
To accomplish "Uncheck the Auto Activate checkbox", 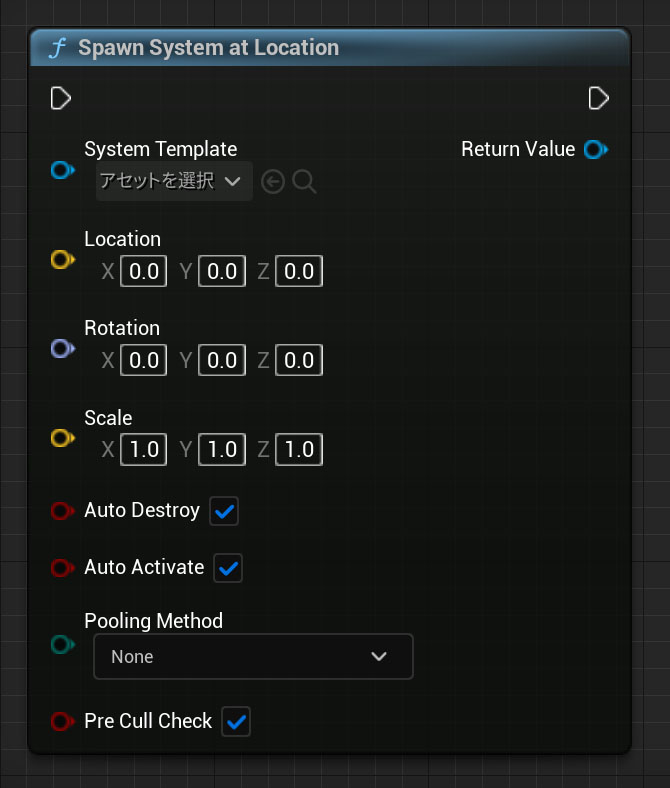I will [x=229, y=568].
